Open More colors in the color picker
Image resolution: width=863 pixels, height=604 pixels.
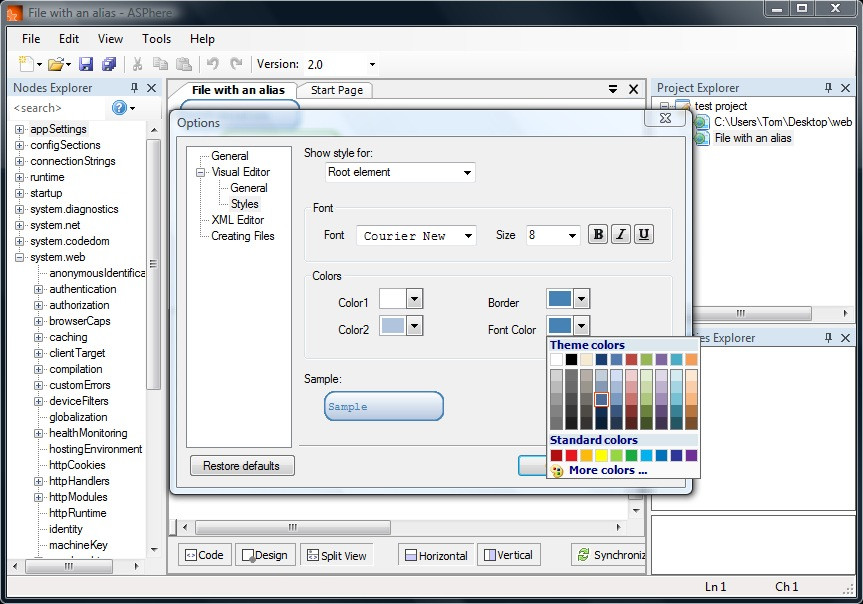(x=608, y=470)
